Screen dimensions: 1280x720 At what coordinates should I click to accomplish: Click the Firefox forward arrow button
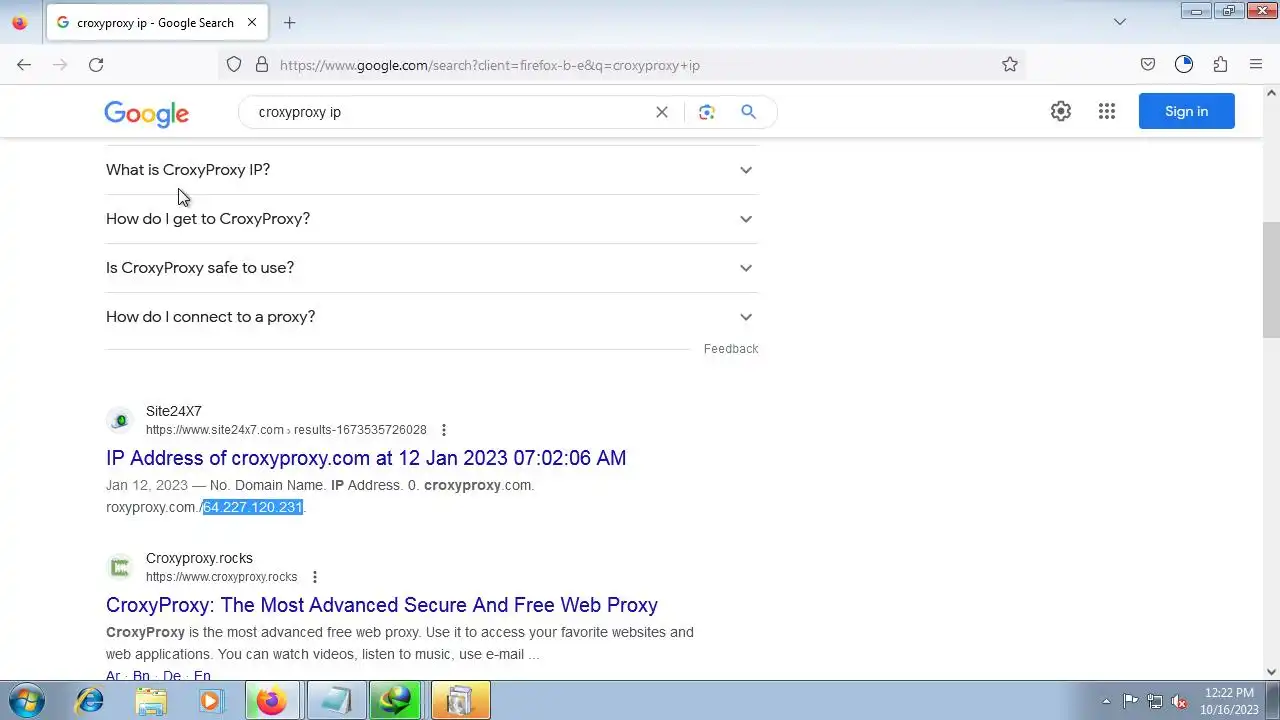pyautogui.click(x=60, y=65)
